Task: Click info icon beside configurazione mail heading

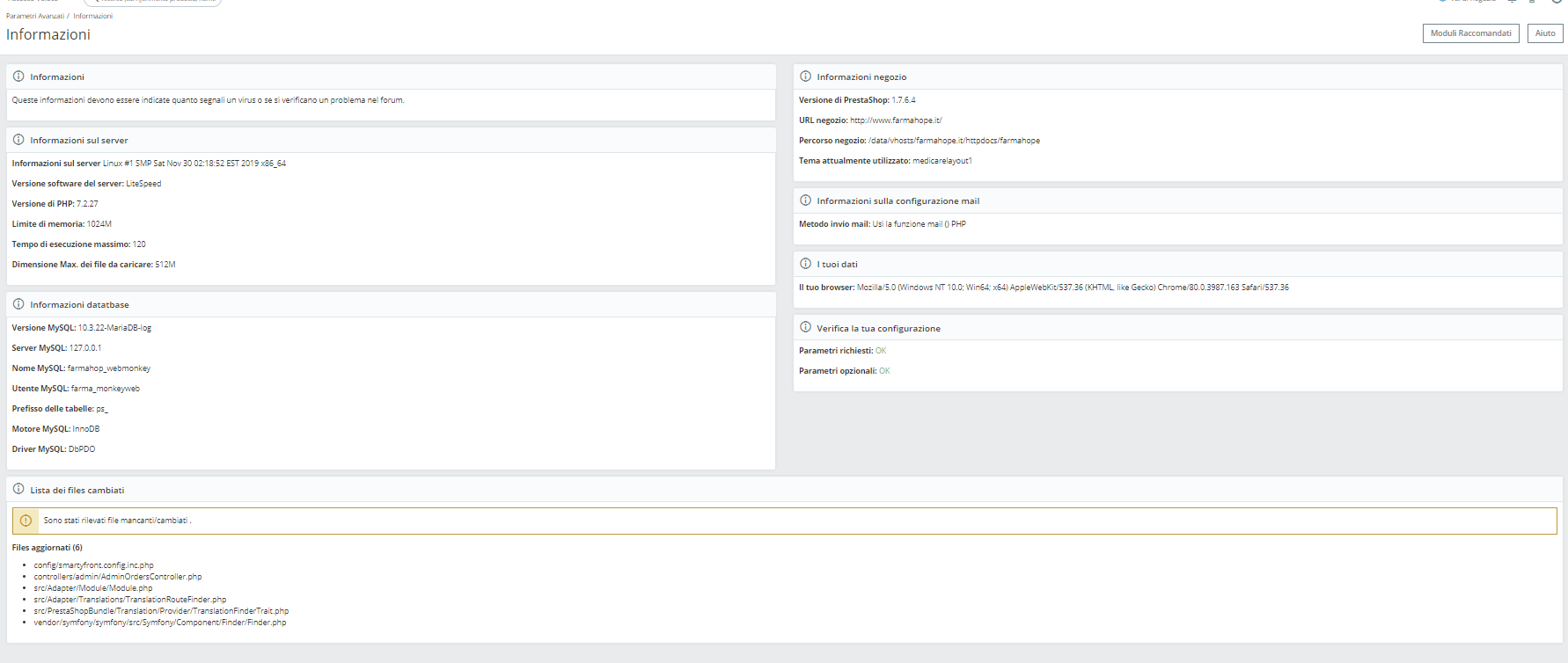Action: 805,200
